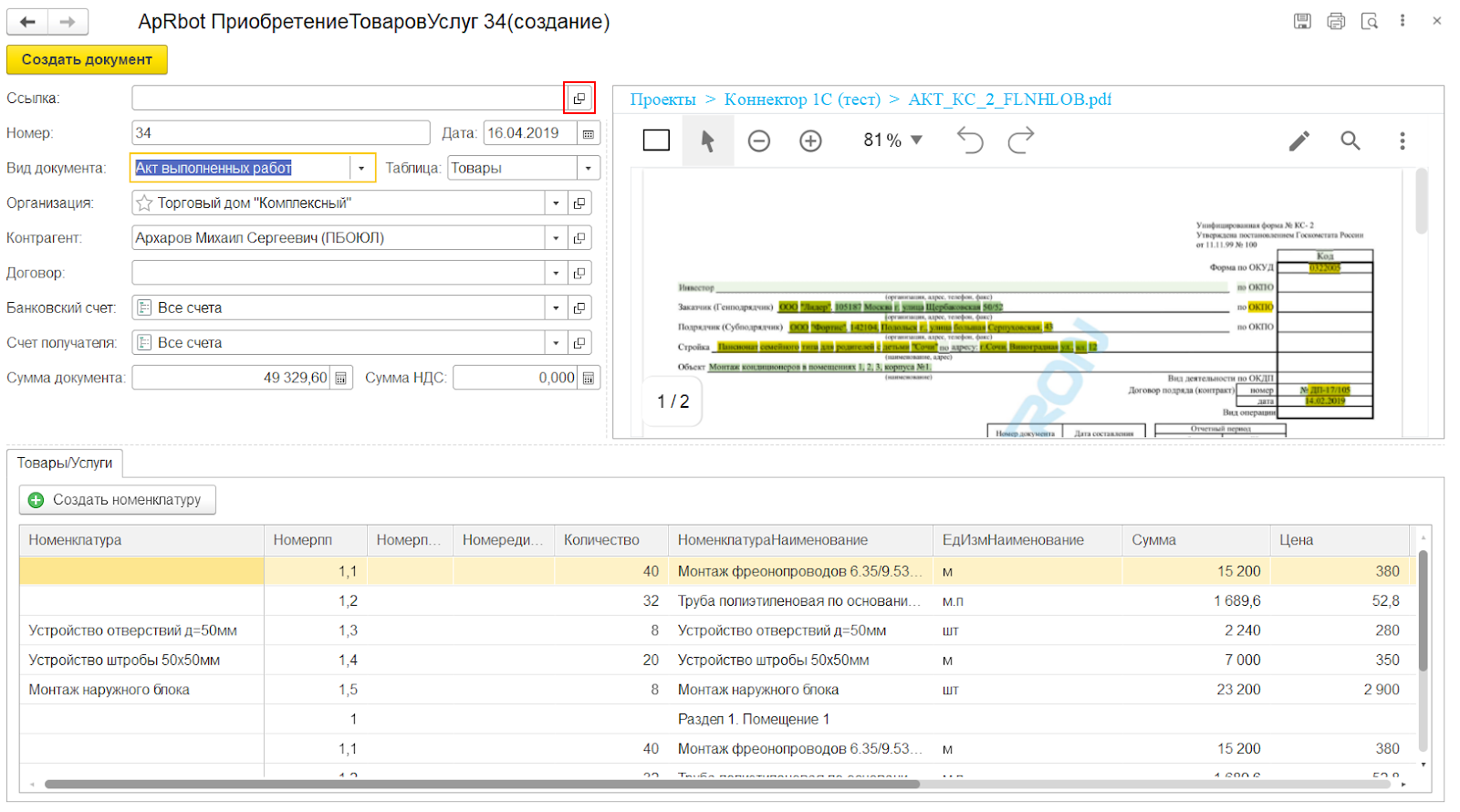The width and height of the screenshot is (1460, 812).
Task: Open the more options menu in title bar
Action: coord(1403,21)
